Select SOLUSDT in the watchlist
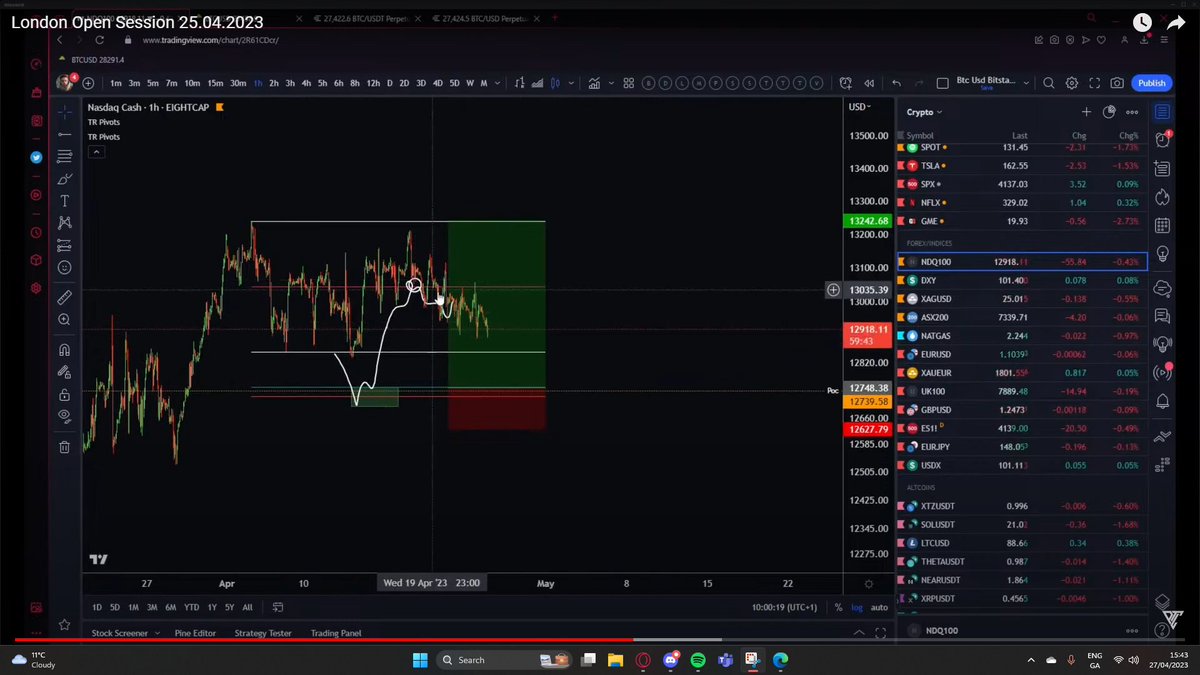The image size is (1200, 675). click(1021, 524)
